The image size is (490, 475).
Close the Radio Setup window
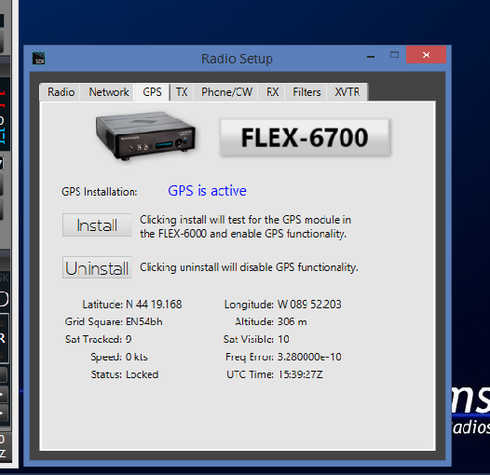426,55
